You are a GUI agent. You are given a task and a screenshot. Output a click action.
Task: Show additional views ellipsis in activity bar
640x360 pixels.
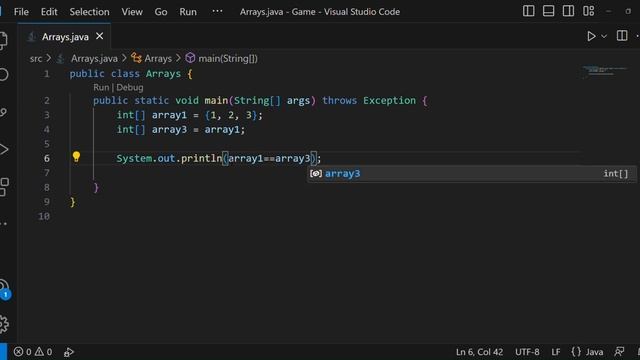coord(4,224)
